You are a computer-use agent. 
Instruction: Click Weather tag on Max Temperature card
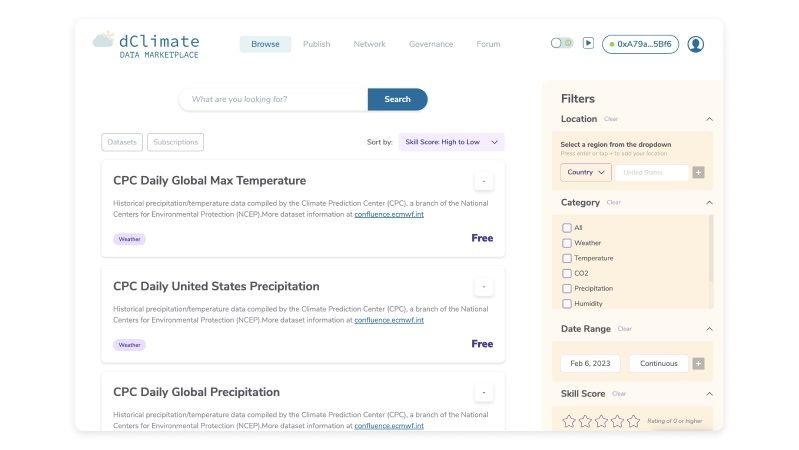[x=129, y=239]
